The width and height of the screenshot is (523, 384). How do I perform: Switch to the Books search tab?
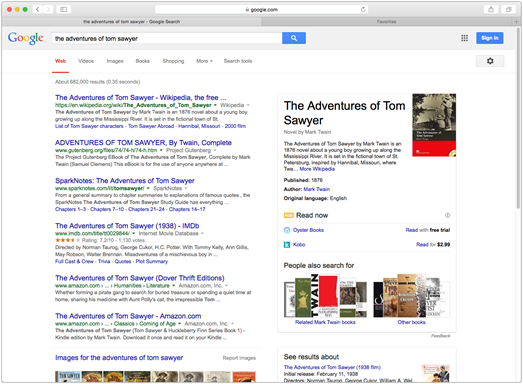142,61
